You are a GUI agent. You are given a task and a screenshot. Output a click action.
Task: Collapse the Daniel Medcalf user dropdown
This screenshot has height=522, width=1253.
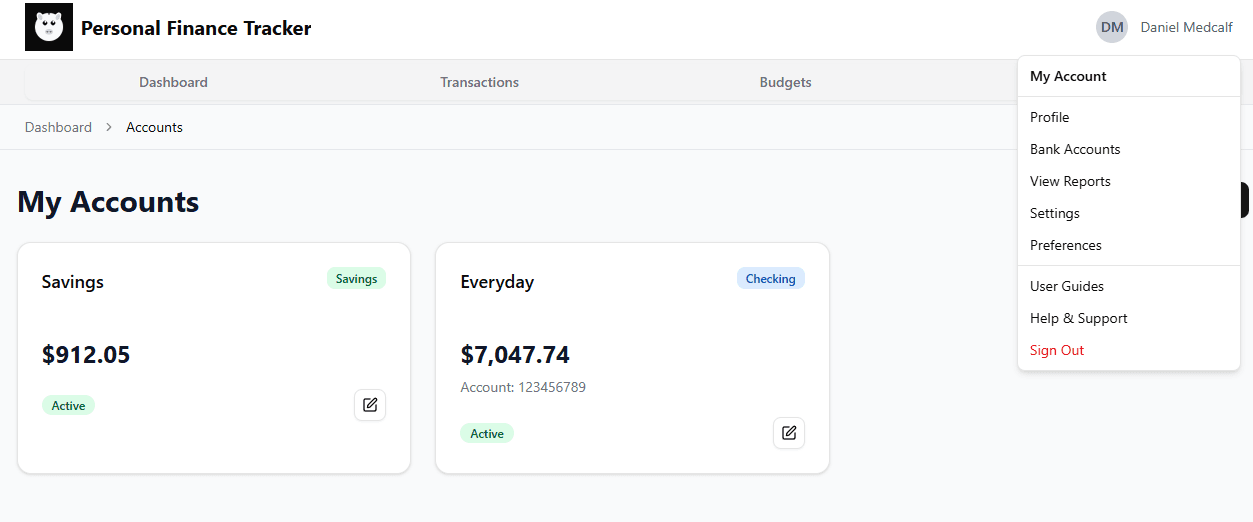pos(1186,28)
